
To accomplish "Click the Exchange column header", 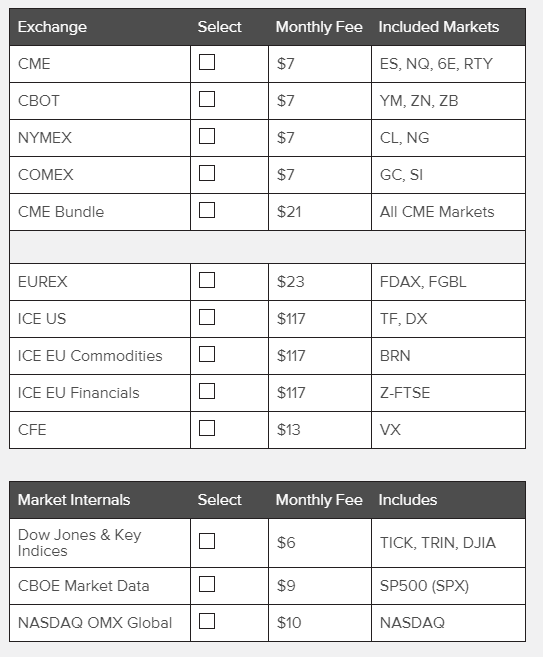I will [x=52, y=27].
